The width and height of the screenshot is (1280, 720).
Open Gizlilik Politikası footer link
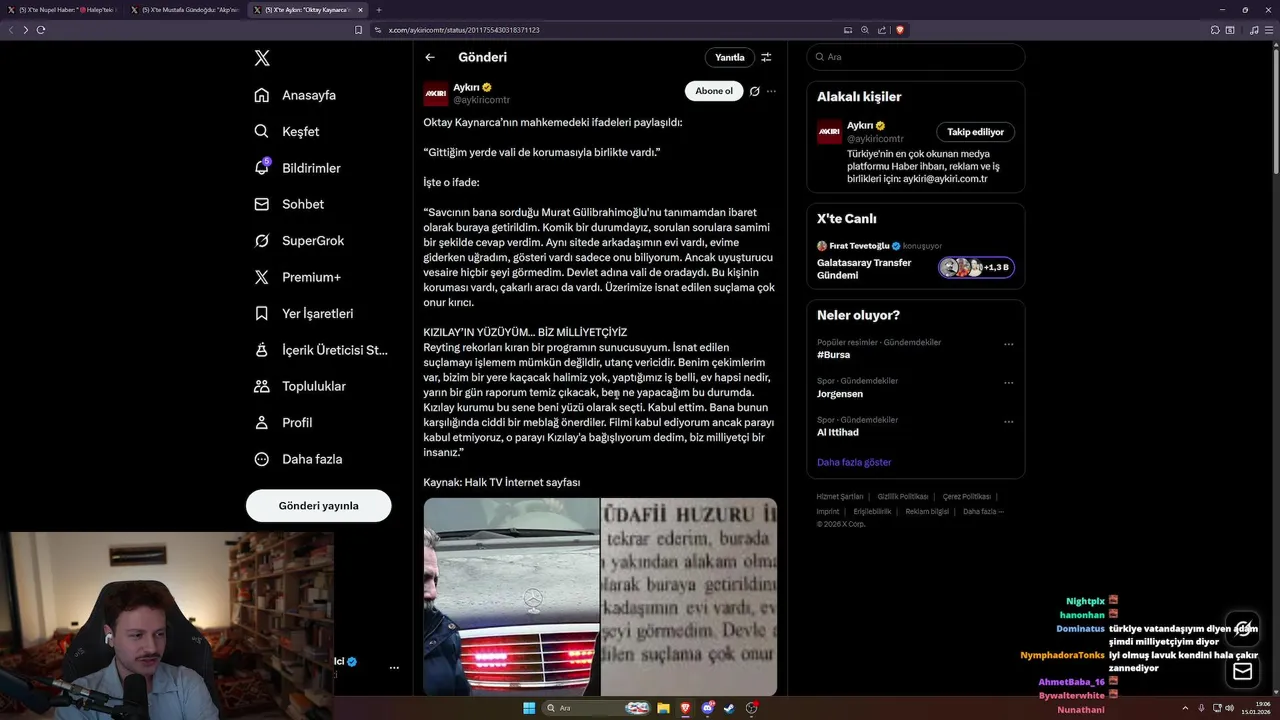903,496
